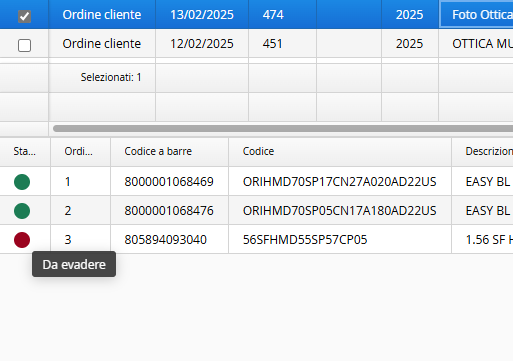This screenshot has height=361, width=513.
Task: Click the horizontal scrollbar of orders grid
Action: 283,129
